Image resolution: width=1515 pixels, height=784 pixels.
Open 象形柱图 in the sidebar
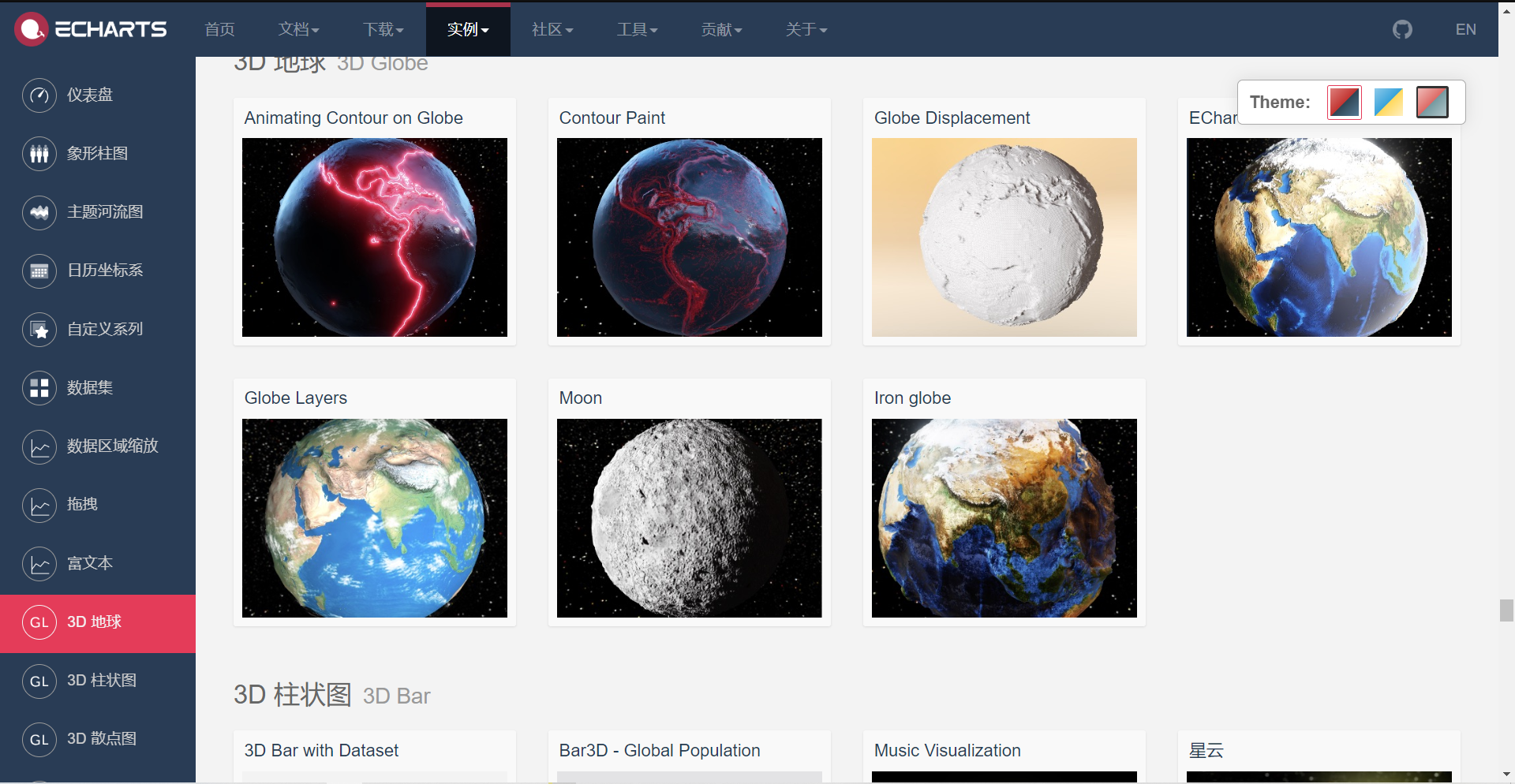point(98,154)
